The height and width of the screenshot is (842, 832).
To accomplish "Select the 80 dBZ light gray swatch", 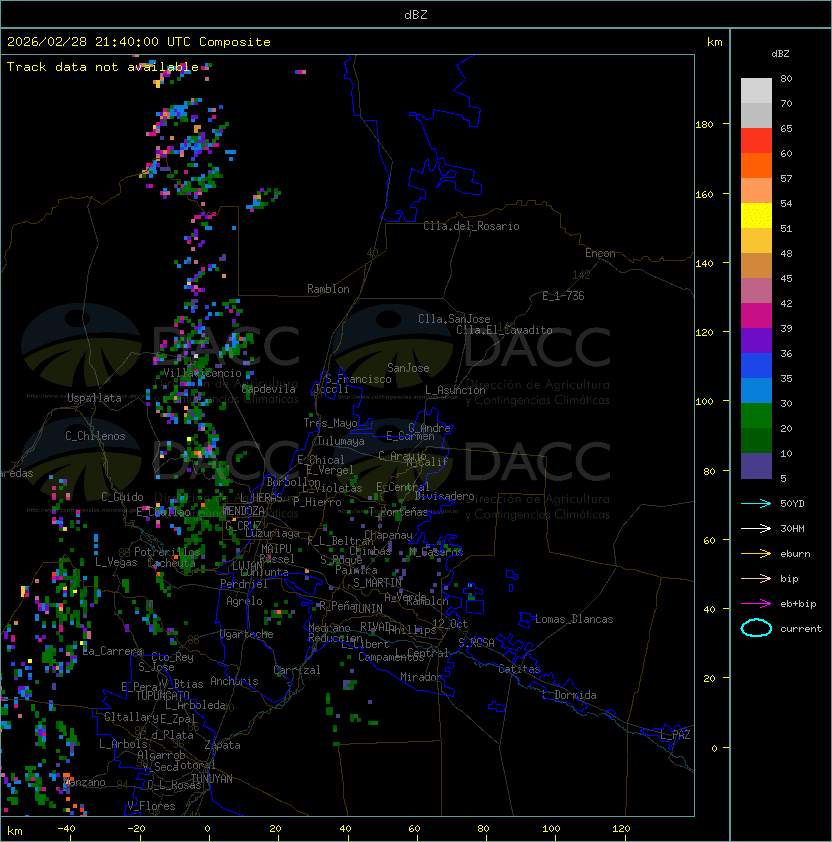I will [756, 90].
